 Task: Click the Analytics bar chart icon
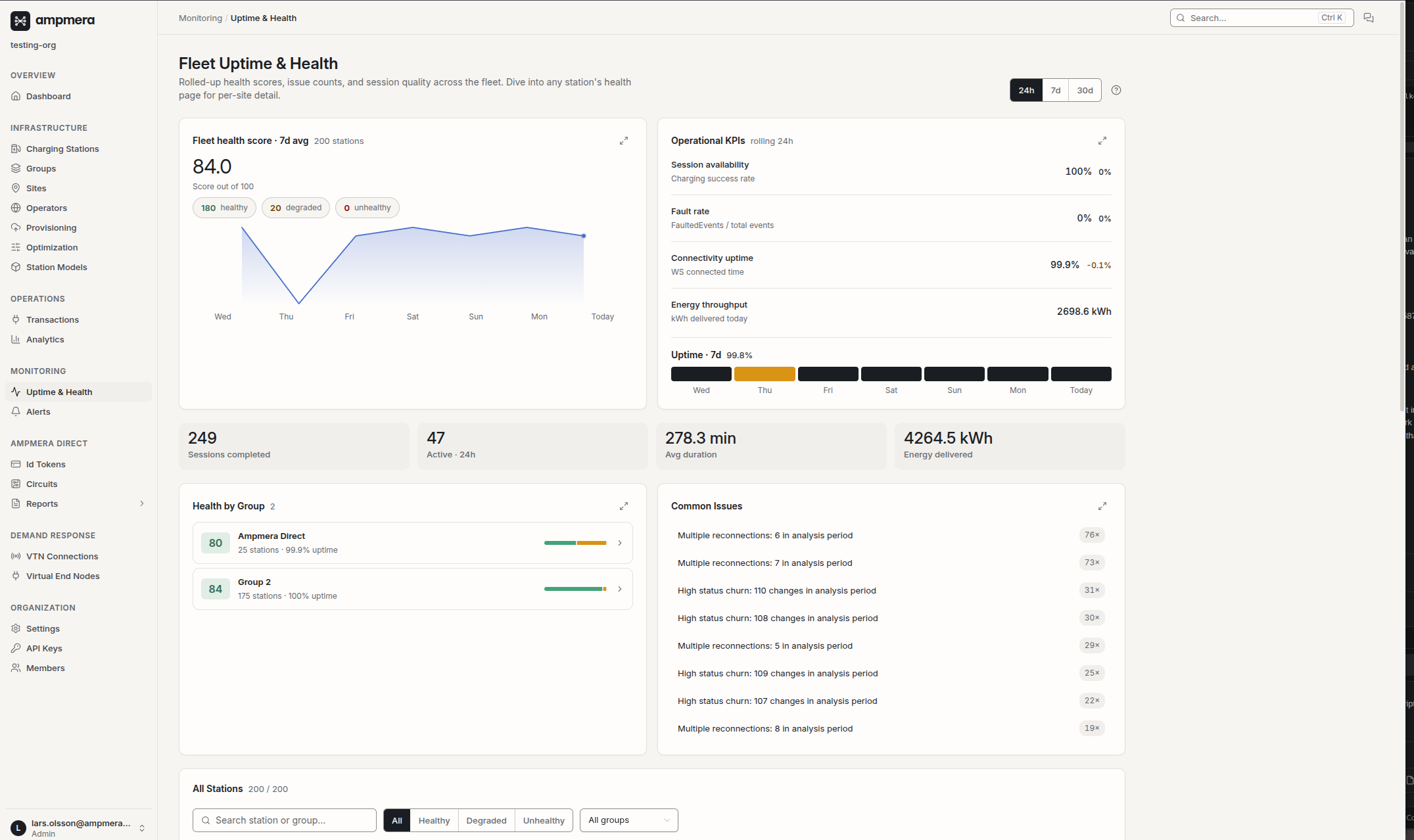pyautogui.click(x=16, y=339)
